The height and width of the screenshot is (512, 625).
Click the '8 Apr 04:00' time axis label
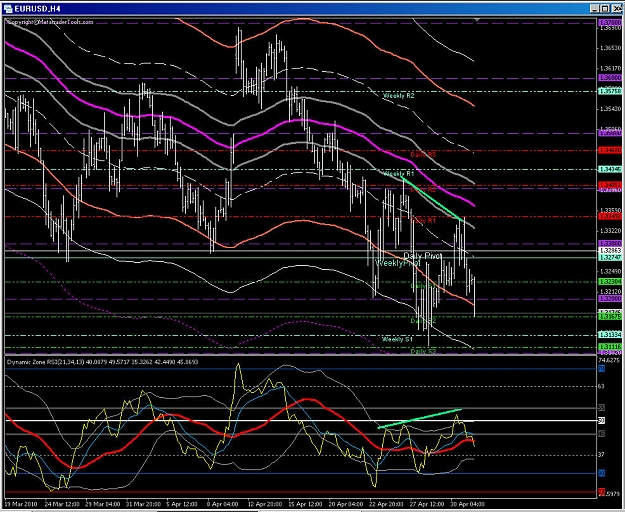[223, 504]
